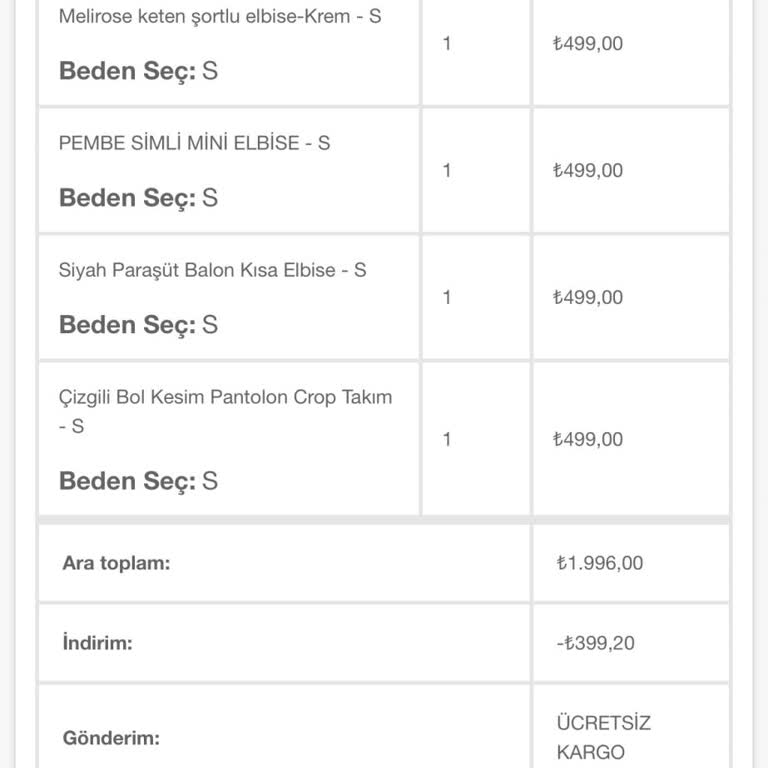Open PEMBE SİMLİ MİNİ ELBİSE product
768x768 pixels.
pos(194,143)
